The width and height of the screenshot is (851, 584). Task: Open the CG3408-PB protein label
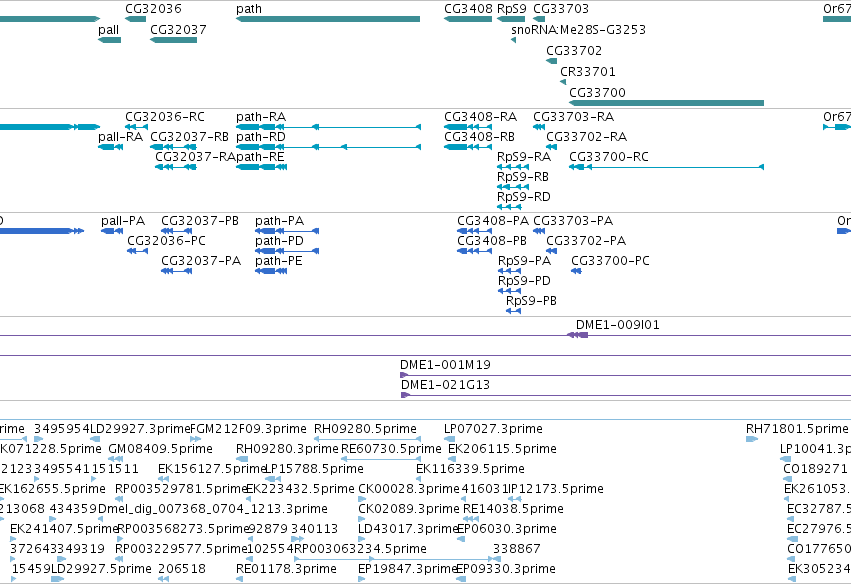492,241
